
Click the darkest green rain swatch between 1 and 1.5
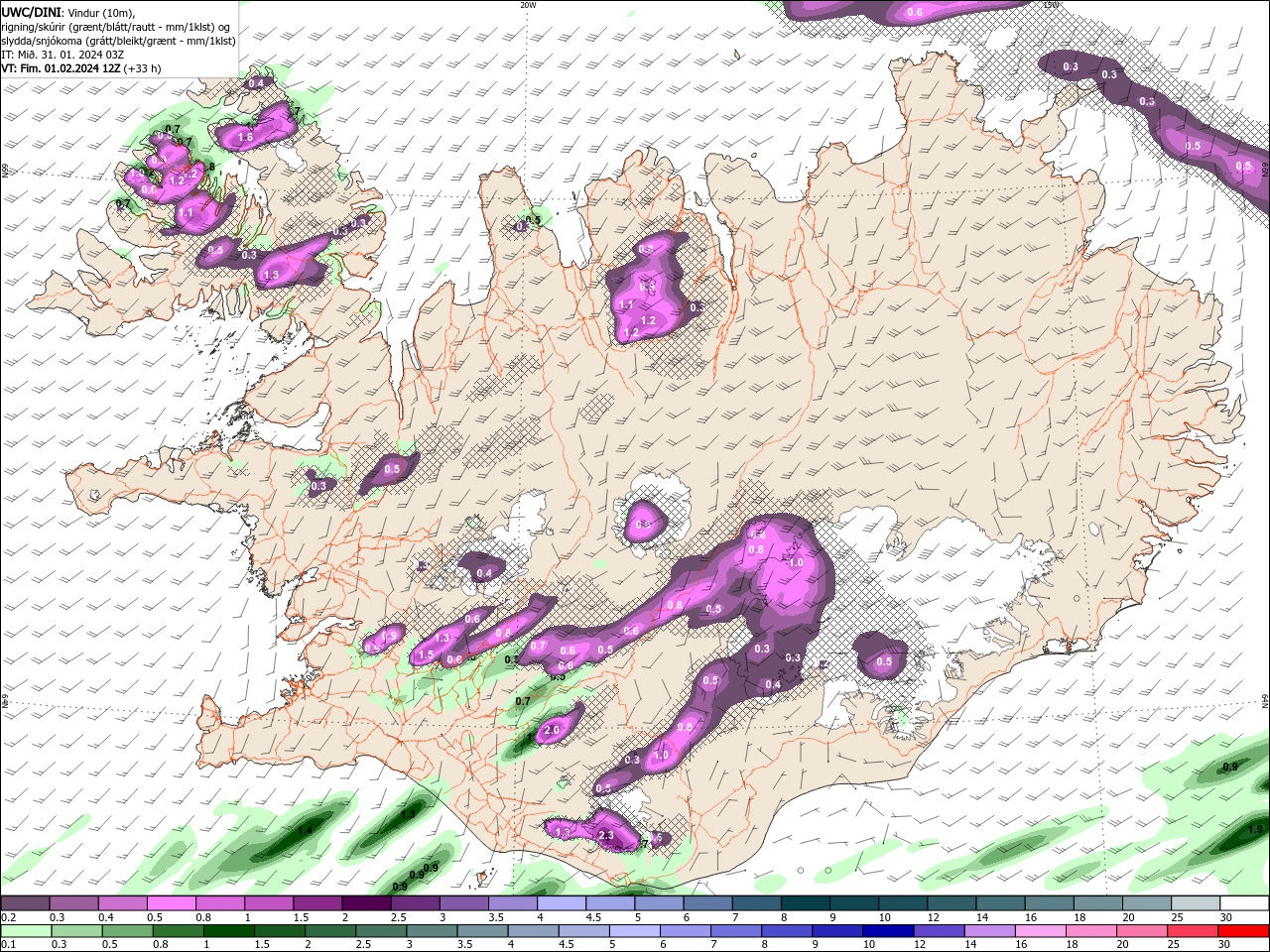tap(227, 931)
